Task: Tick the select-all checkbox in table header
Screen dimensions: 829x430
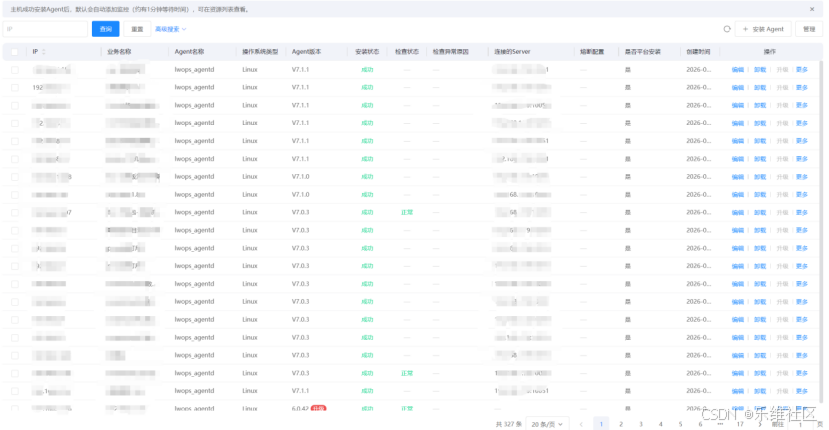Action: tap(15, 52)
